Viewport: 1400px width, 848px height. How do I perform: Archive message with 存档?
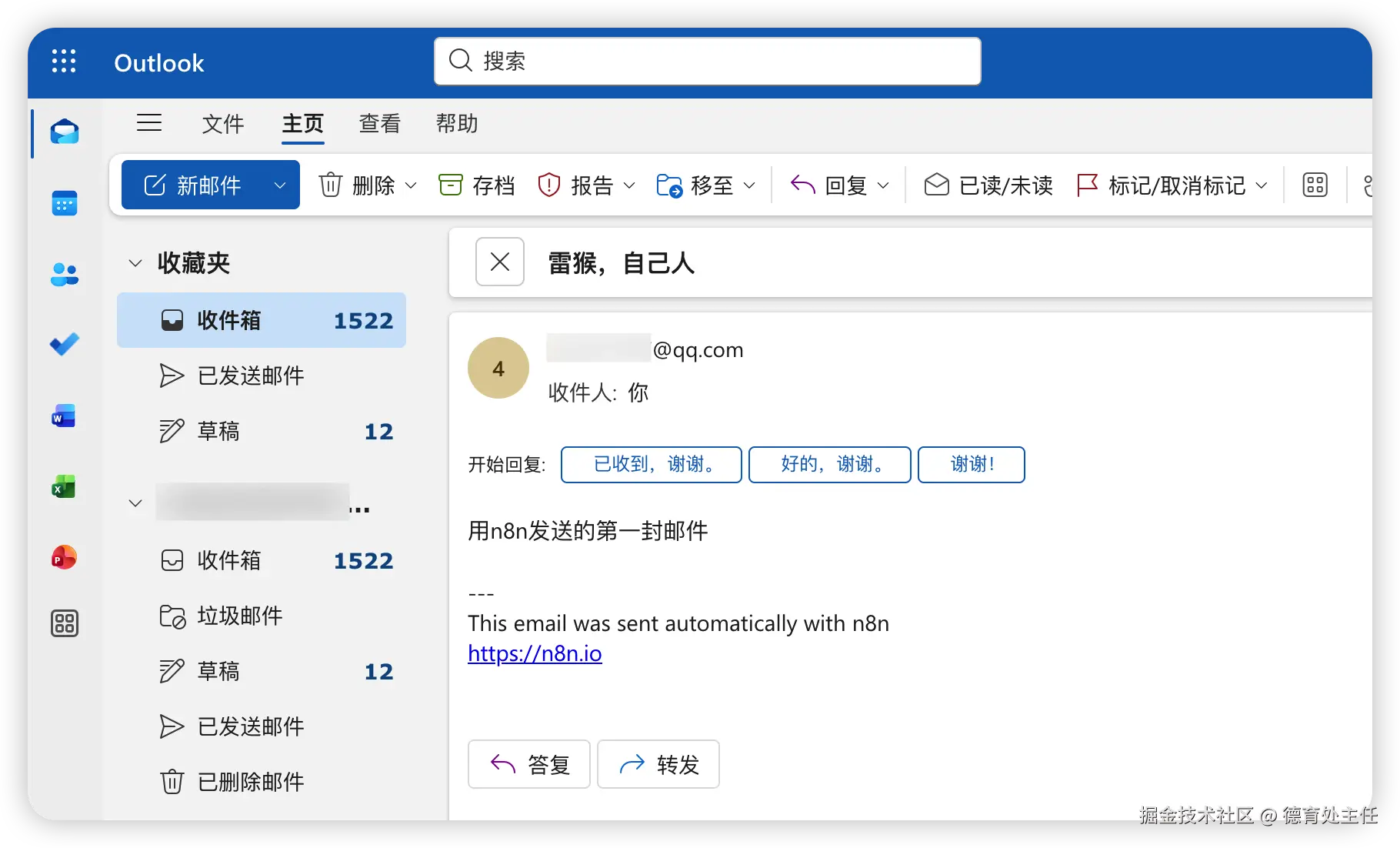point(477,185)
